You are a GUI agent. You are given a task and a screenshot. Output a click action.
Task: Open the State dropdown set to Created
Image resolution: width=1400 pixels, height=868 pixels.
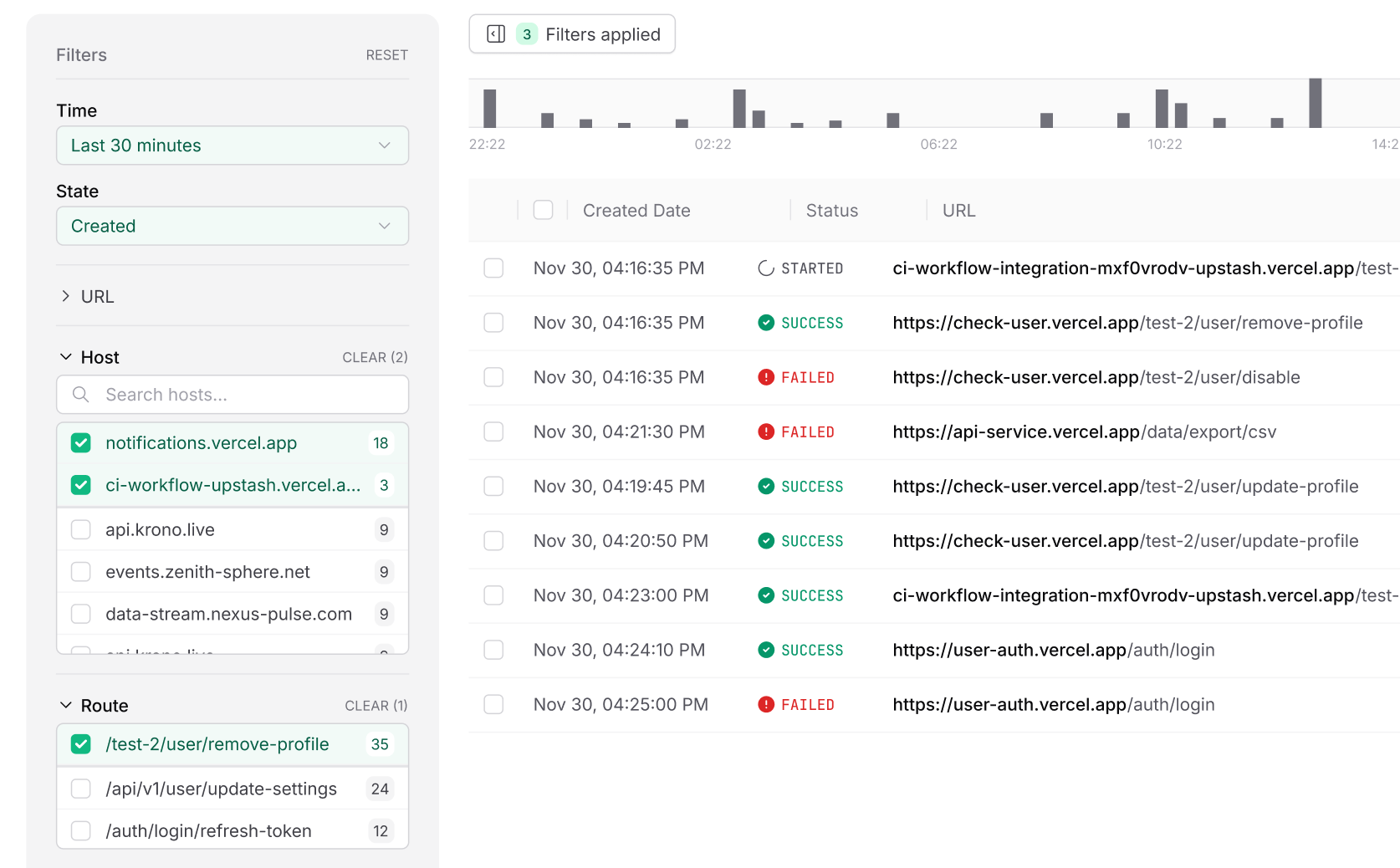232,227
